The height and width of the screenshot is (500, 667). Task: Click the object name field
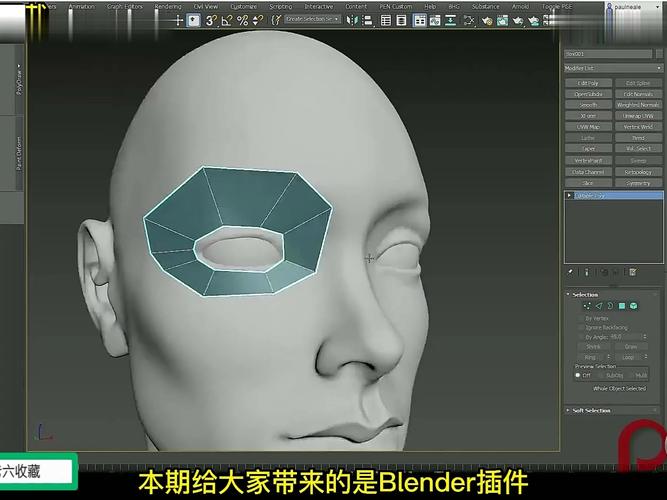tap(608, 54)
